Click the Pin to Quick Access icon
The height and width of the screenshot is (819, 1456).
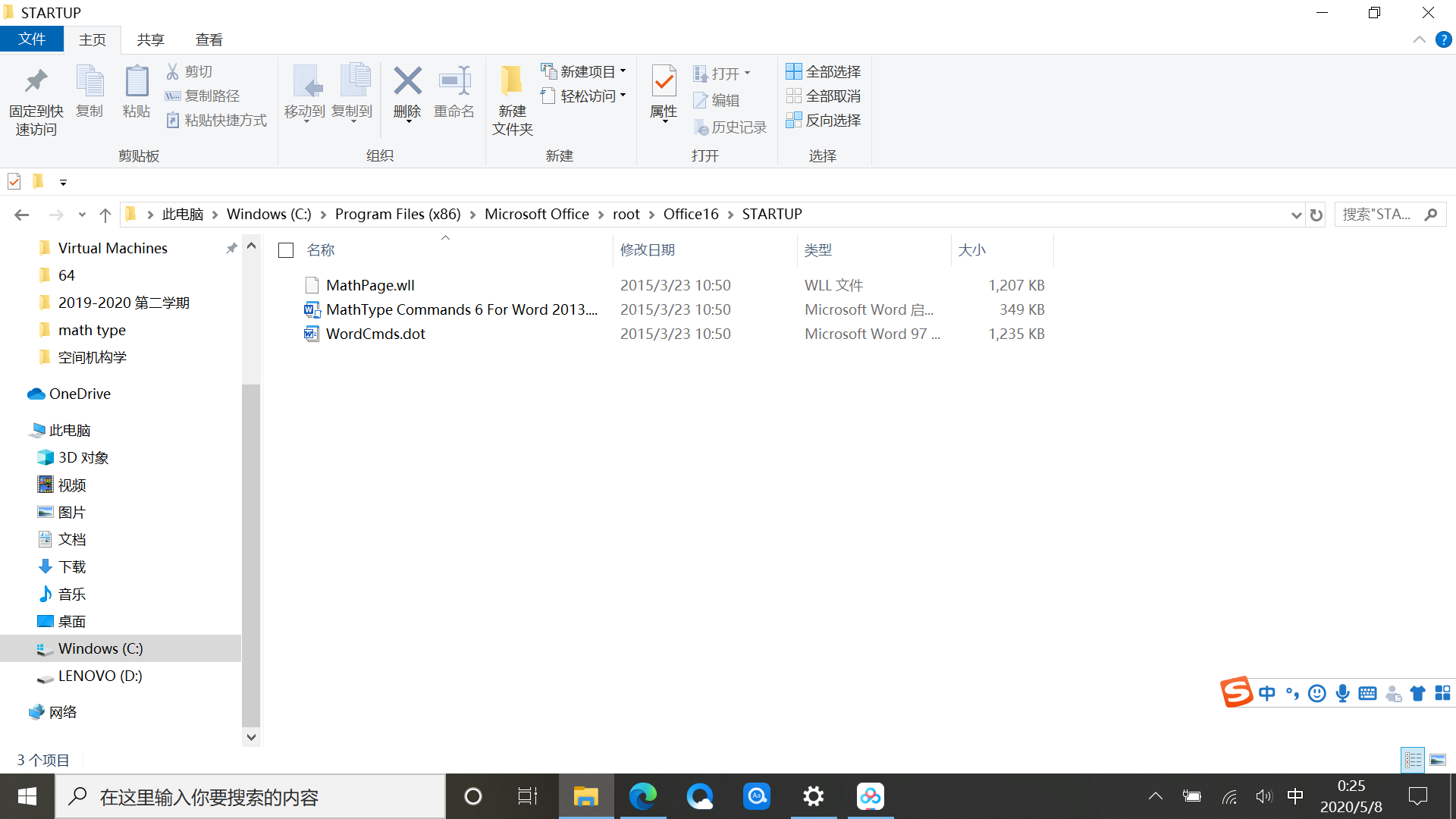[x=36, y=99]
